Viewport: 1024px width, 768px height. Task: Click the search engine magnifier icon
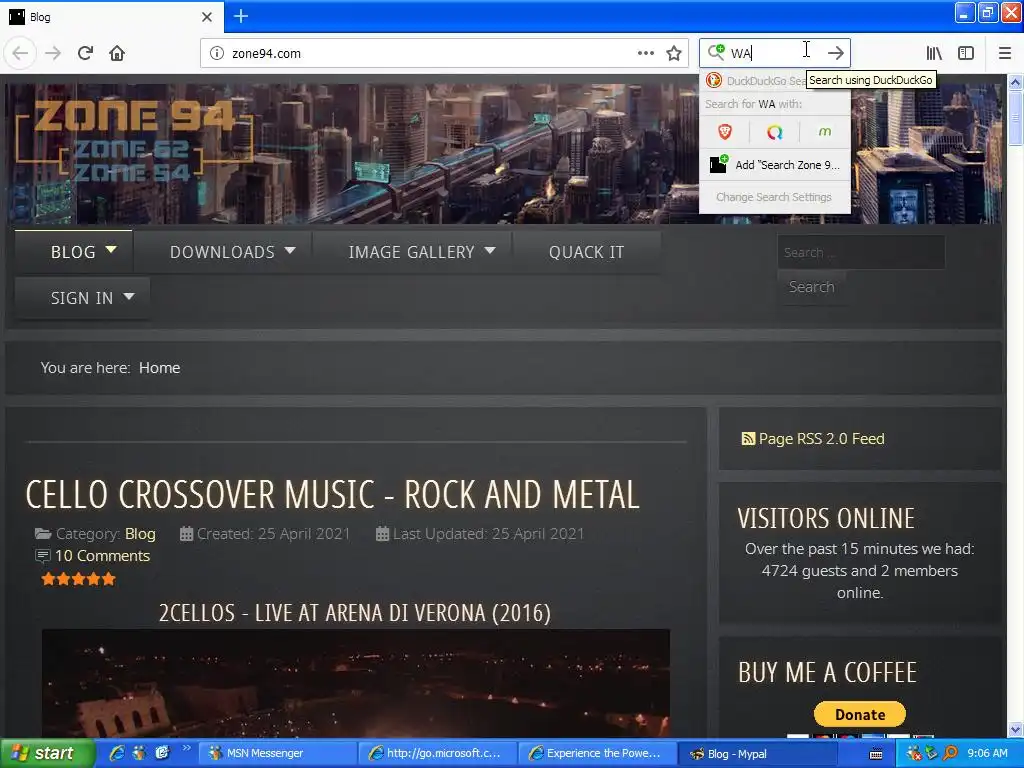(716, 52)
